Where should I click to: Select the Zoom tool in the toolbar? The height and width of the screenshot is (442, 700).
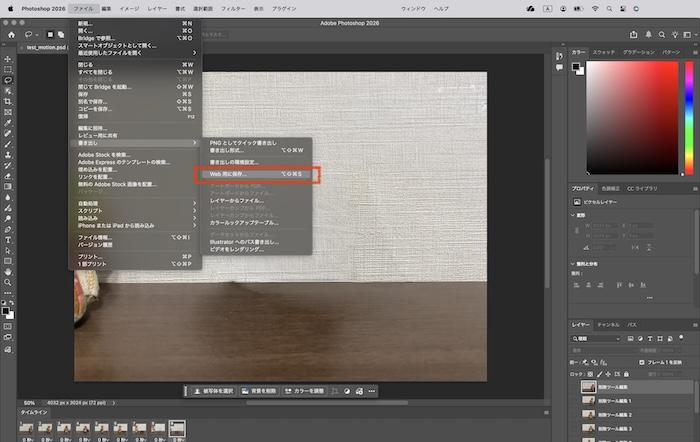pyautogui.click(x=8, y=283)
